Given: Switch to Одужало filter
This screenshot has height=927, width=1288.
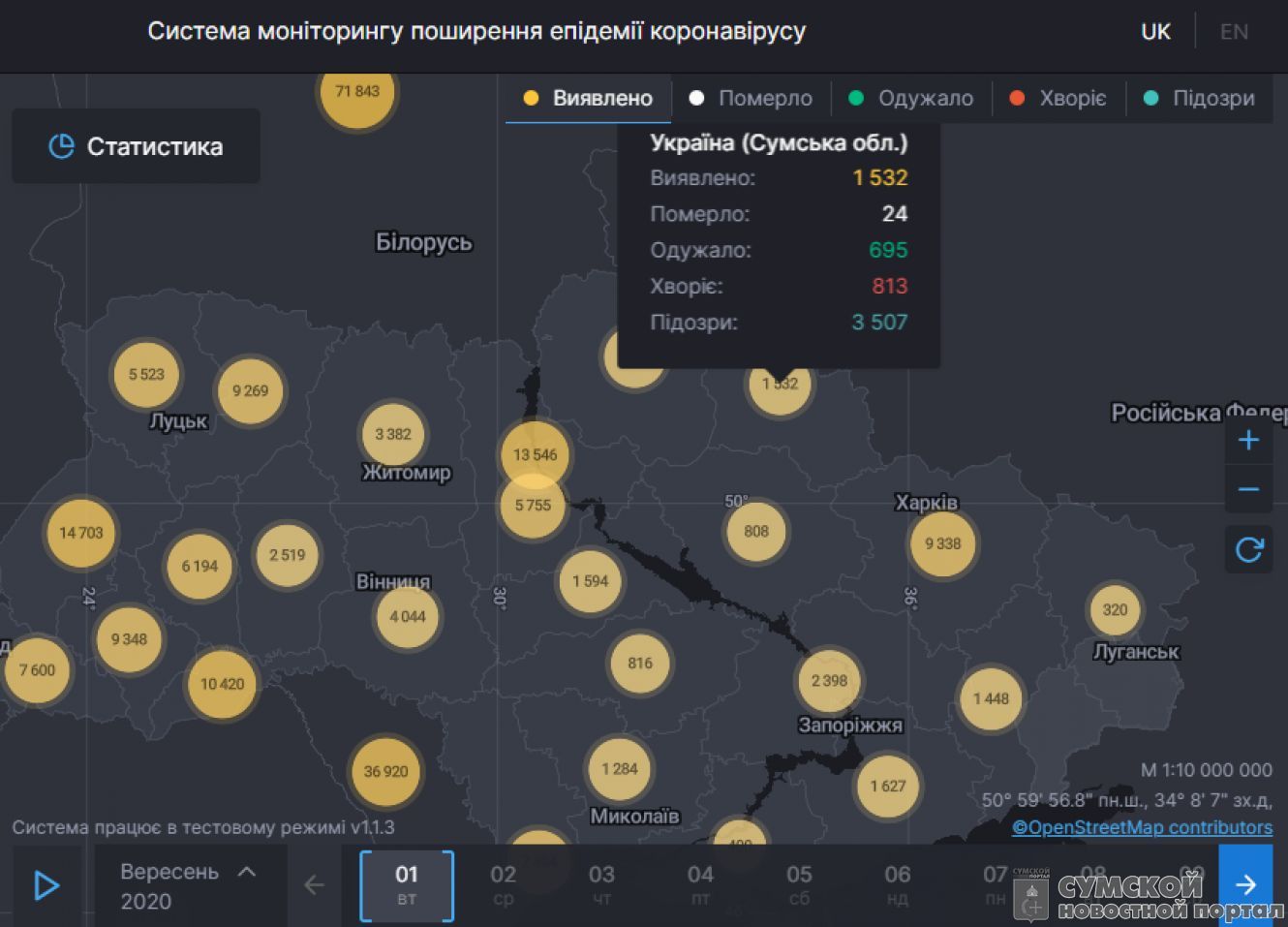Looking at the screenshot, I should click(x=911, y=98).
